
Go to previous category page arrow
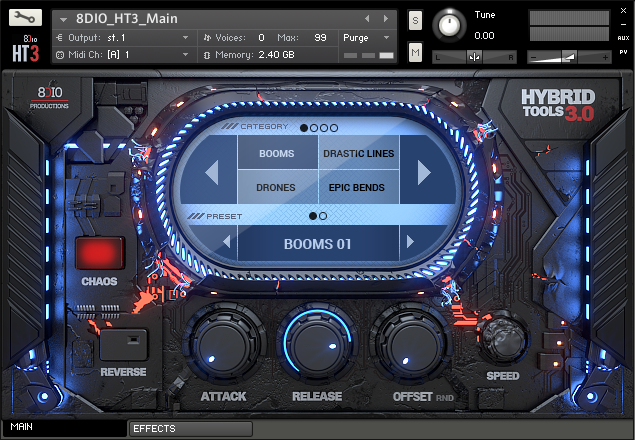(x=209, y=171)
